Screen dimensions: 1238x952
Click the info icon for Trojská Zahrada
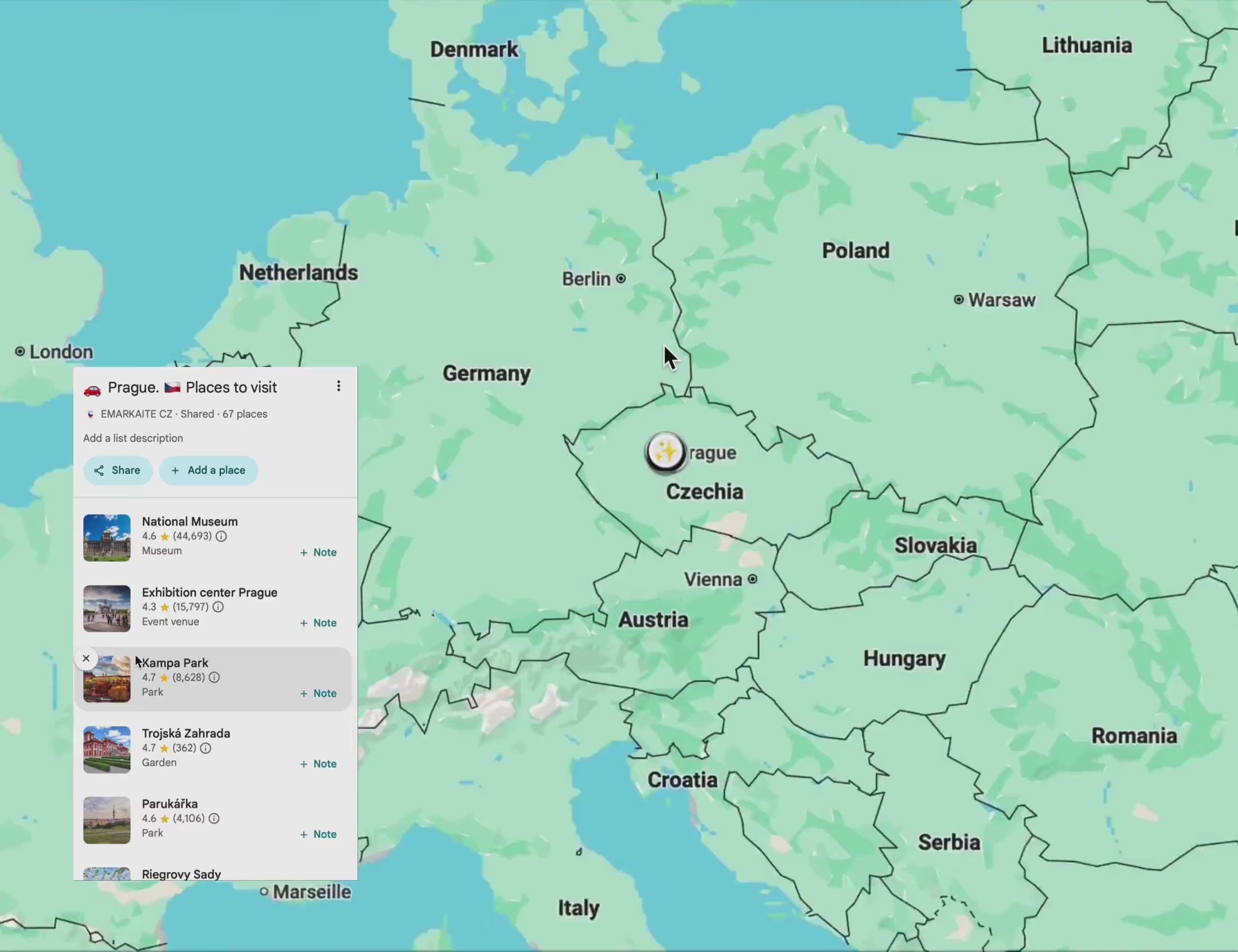click(205, 748)
